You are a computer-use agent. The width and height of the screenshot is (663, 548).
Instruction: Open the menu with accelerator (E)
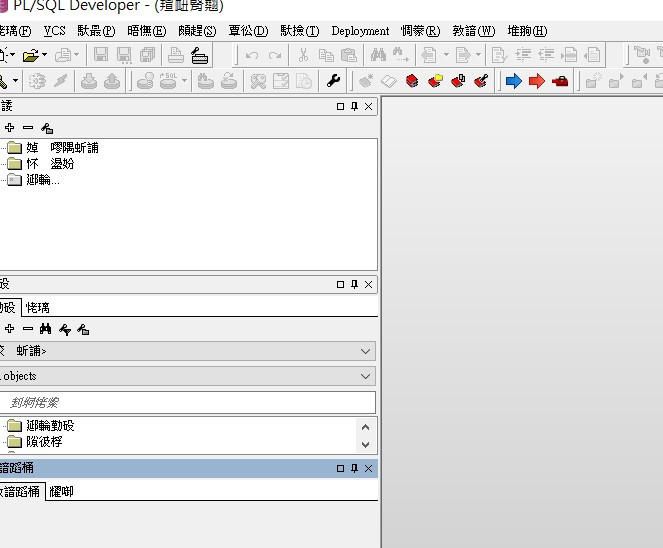click(147, 31)
